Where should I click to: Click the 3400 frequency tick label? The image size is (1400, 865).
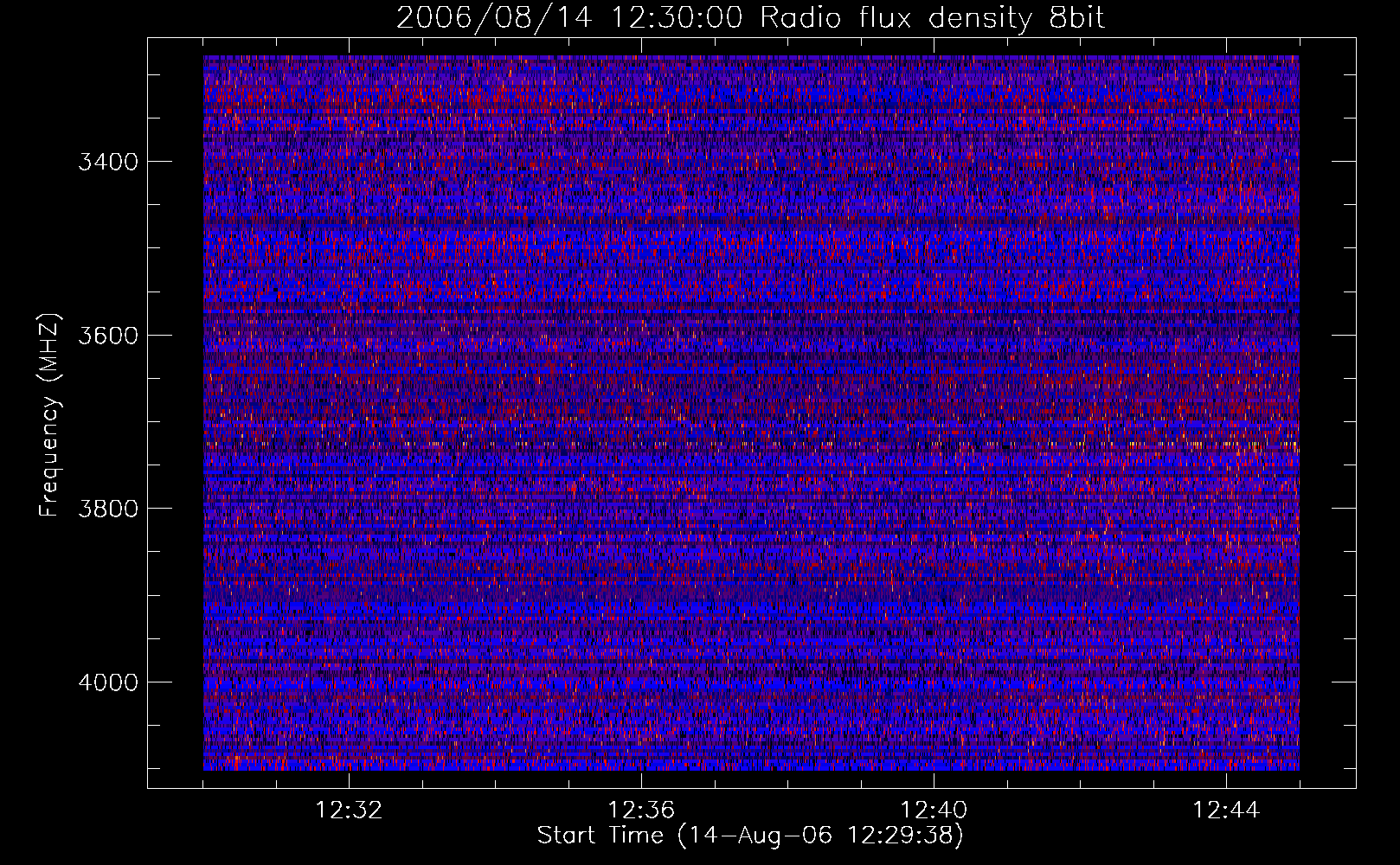coord(108,162)
